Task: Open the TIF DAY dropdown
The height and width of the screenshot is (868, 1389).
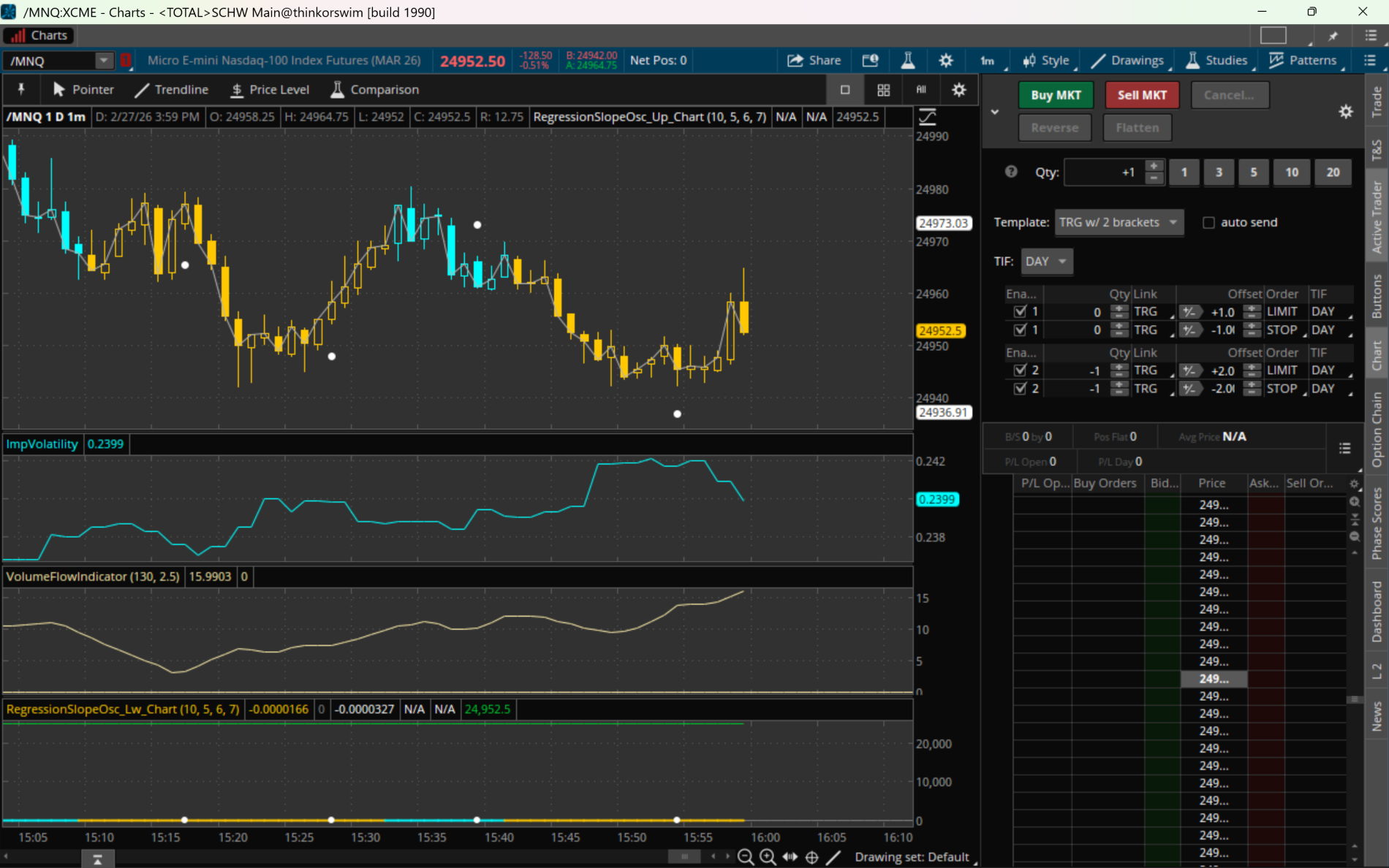Action: pos(1047,261)
